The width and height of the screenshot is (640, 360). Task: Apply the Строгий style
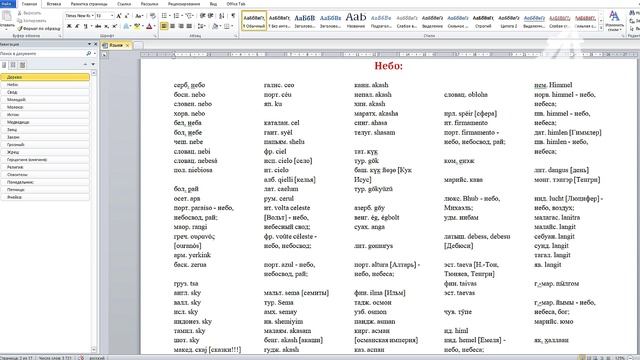coord(483,20)
